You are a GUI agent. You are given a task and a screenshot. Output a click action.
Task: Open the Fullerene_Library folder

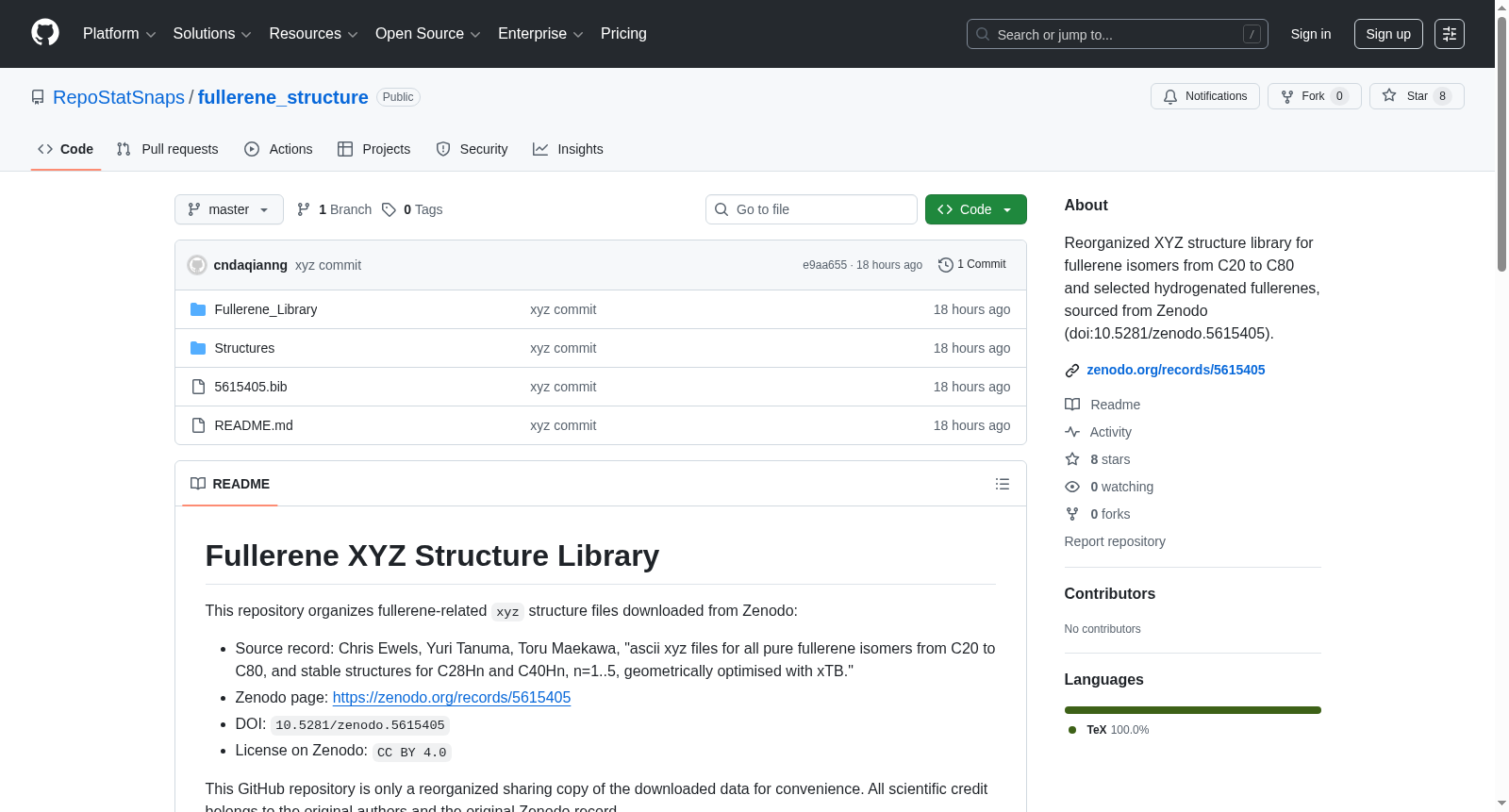coord(266,309)
